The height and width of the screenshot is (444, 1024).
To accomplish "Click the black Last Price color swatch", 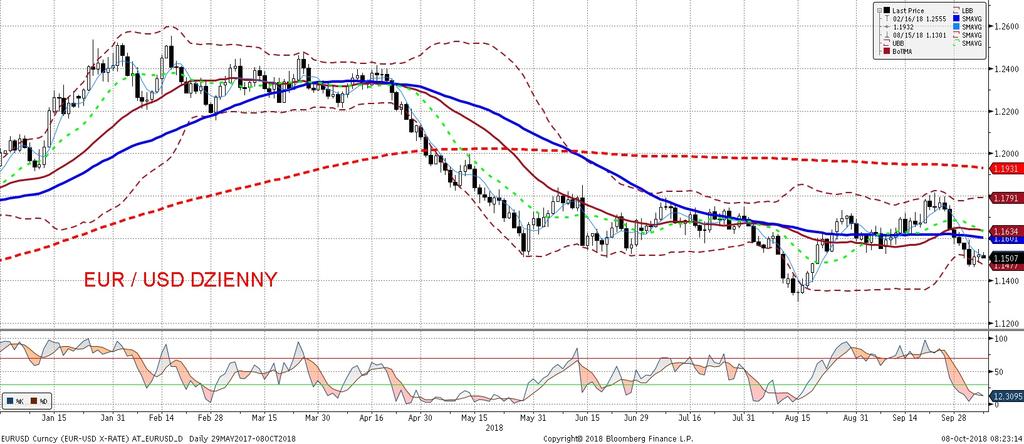I will pyautogui.click(x=887, y=10).
